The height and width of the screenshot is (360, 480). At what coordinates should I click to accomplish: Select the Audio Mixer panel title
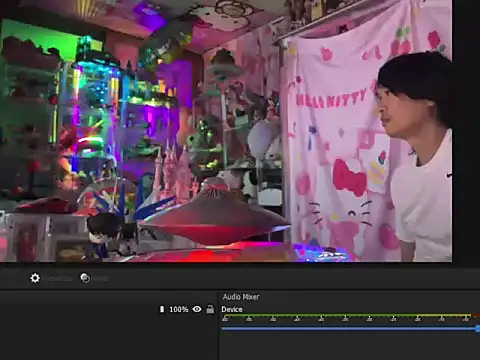click(x=241, y=297)
